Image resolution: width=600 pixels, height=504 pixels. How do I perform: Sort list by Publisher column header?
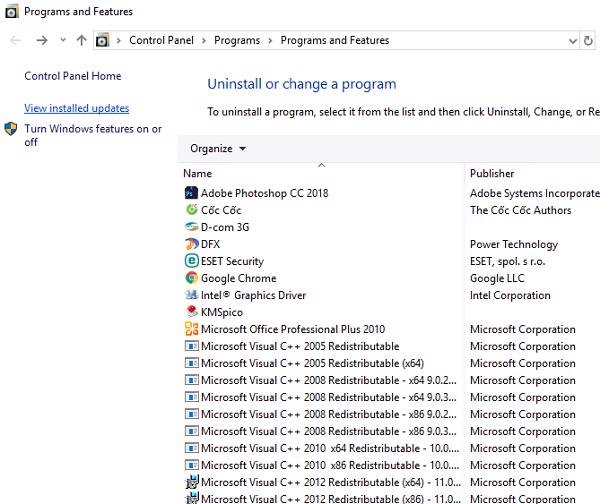pos(492,174)
